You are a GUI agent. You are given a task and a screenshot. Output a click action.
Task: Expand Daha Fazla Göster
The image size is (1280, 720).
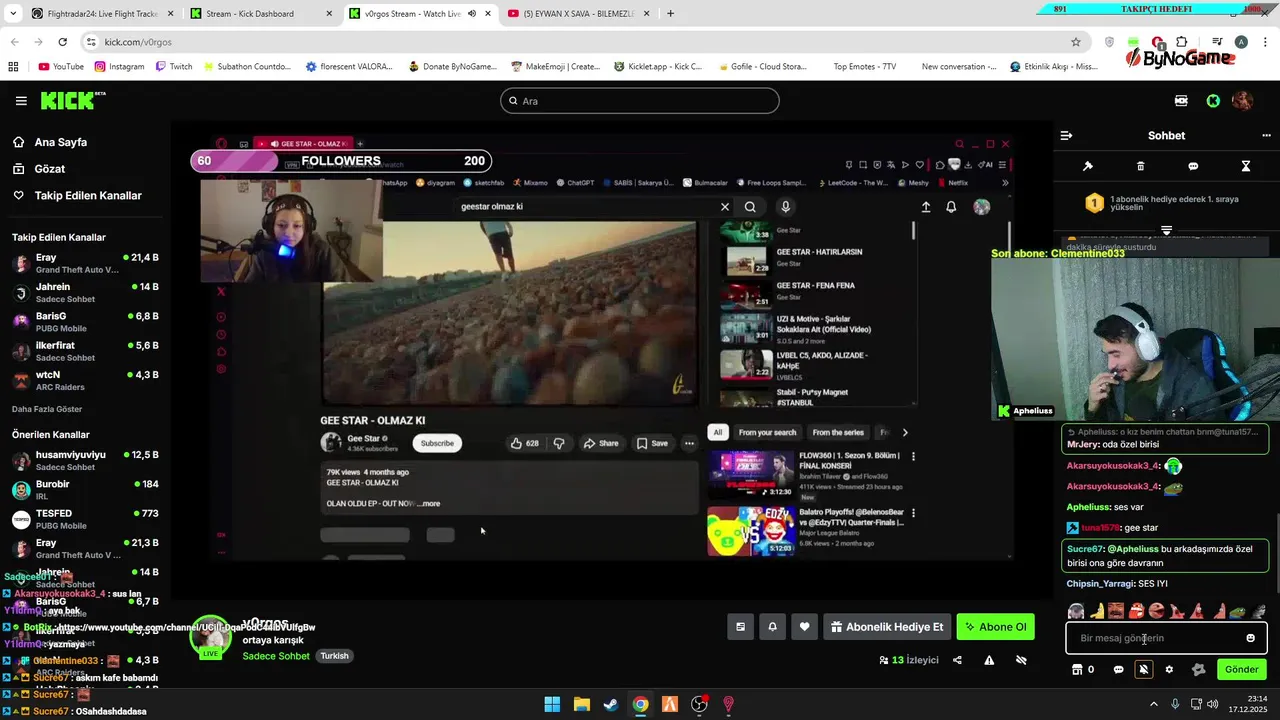[47, 409]
